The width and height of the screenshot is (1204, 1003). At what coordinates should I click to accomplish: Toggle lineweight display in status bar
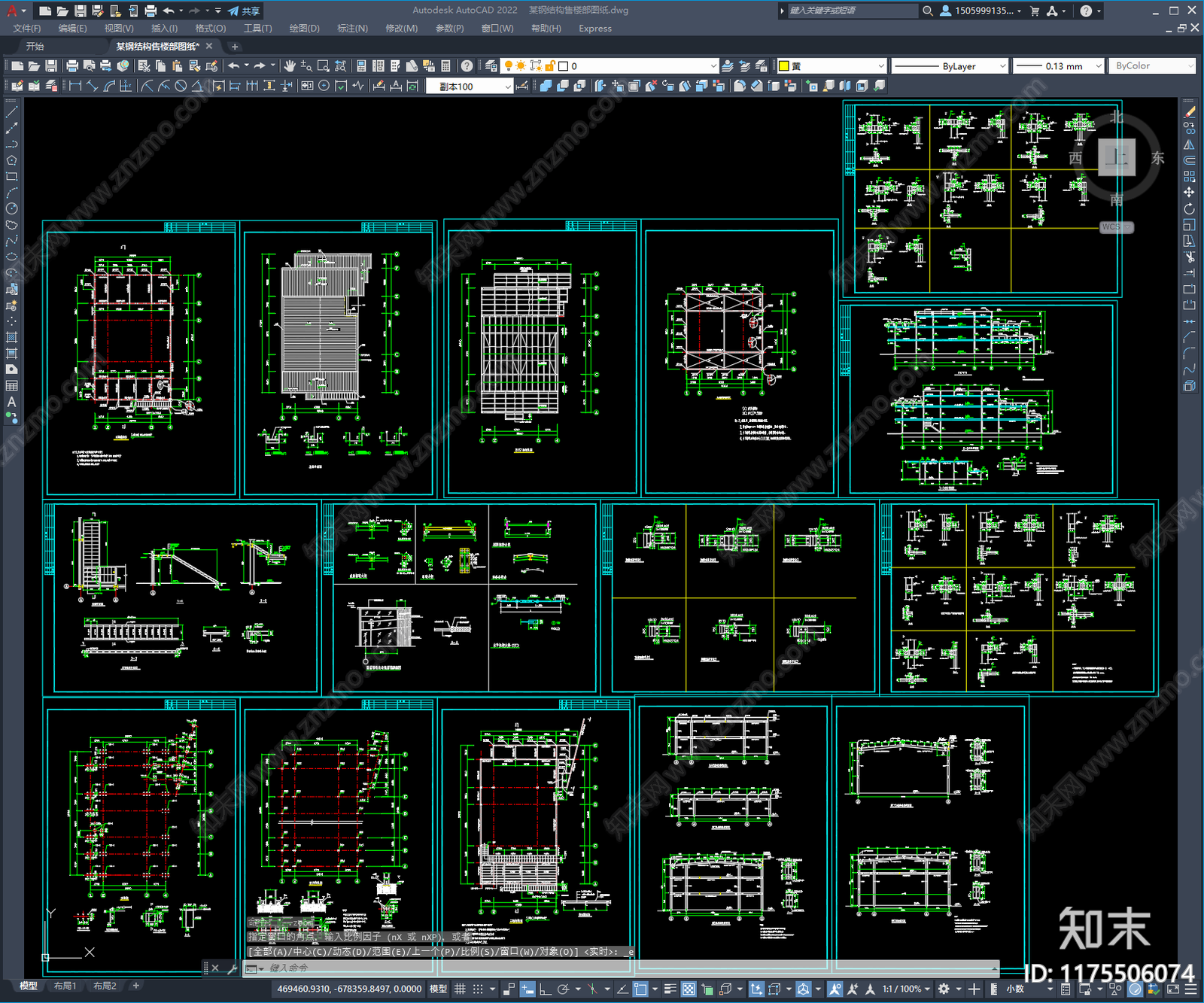[670, 989]
